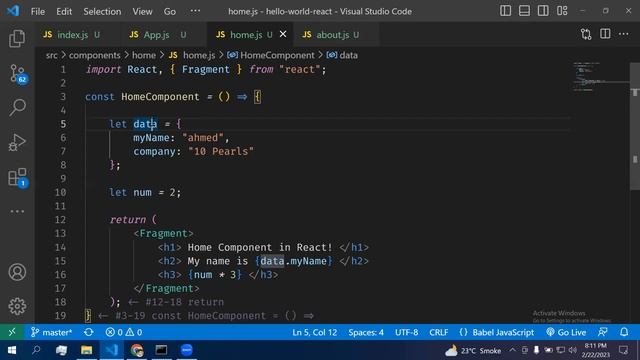640x360 pixels.
Task: Toggle primary side bar layout icon
Action: (505, 11)
